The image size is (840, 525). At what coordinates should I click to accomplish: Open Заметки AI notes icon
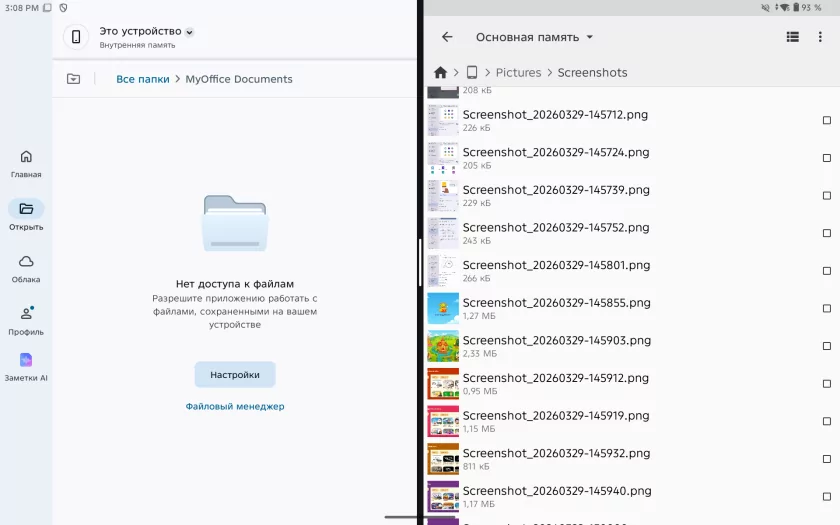pyautogui.click(x=26, y=360)
